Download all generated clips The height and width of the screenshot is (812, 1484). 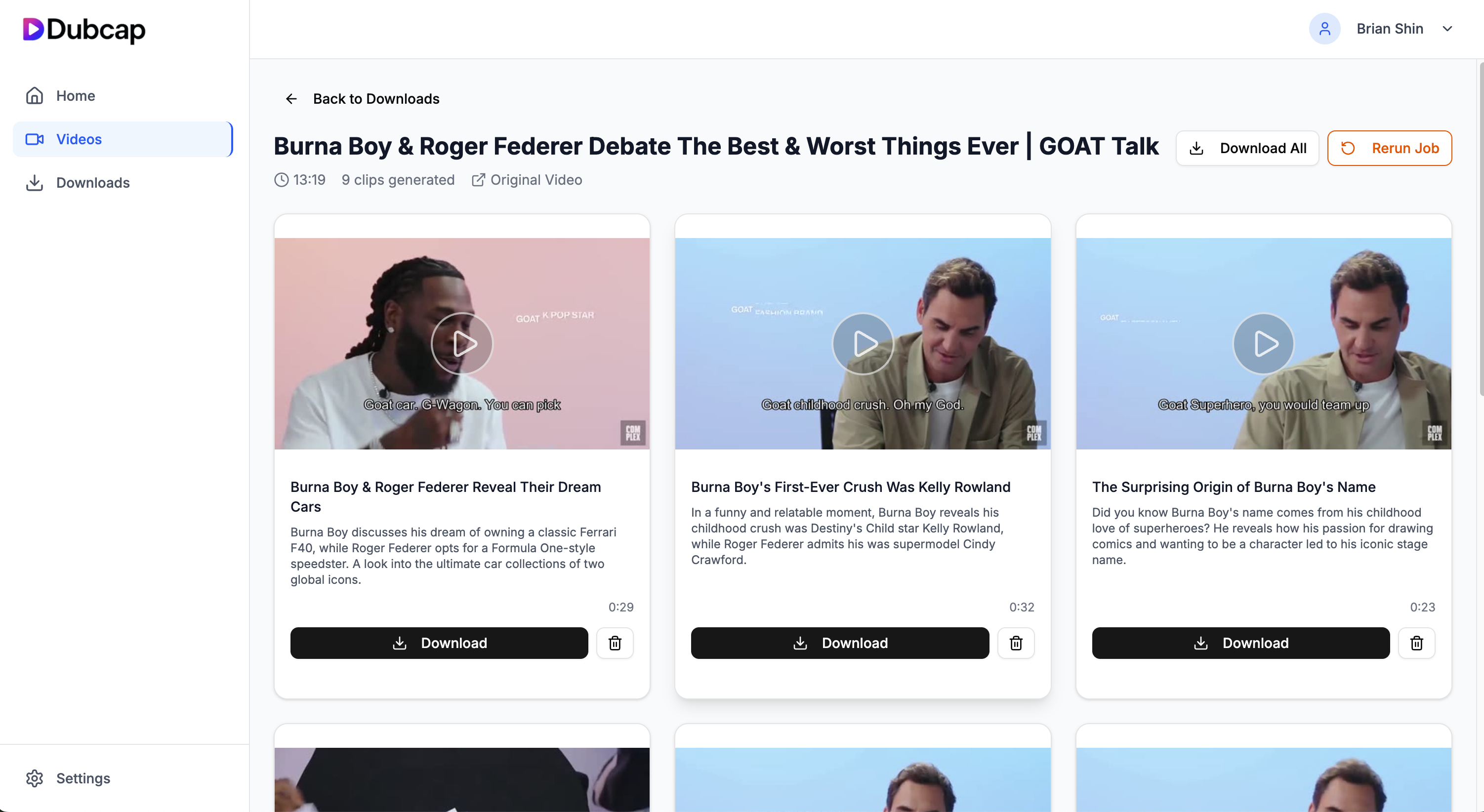tap(1247, 148)
